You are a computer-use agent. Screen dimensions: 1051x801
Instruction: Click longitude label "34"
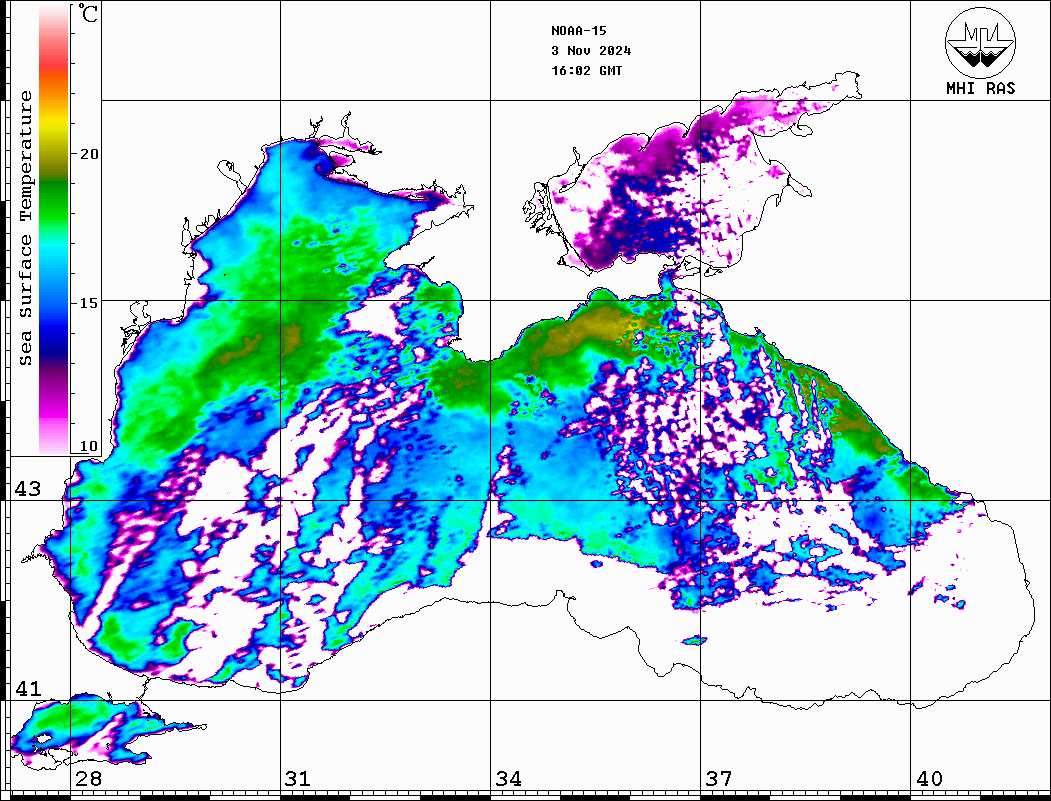pos(509,779)
